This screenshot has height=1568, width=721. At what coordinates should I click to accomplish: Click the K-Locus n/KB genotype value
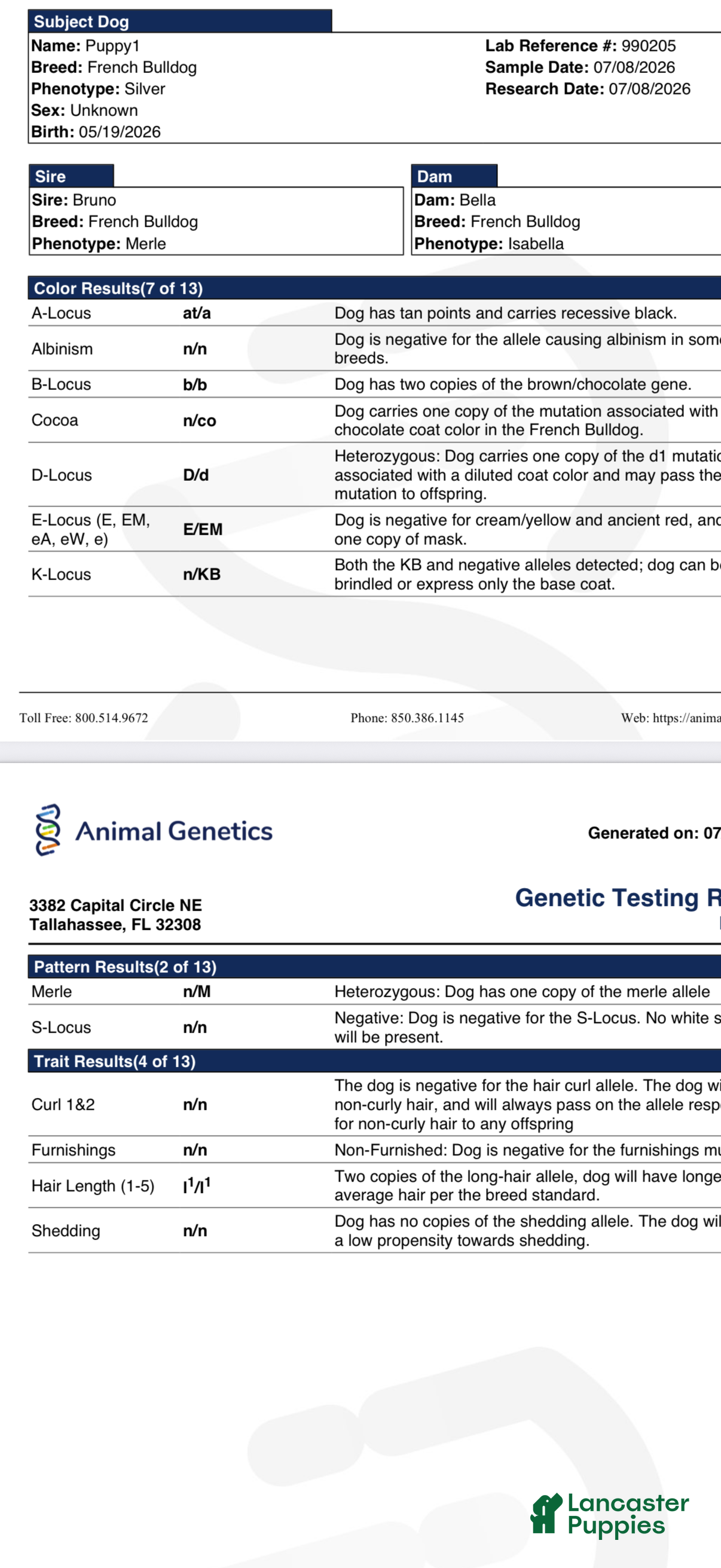click(202, 574)
